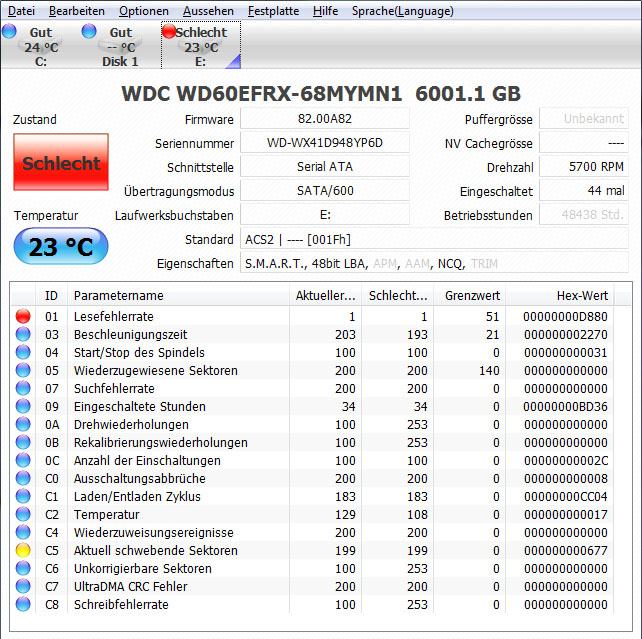
Task: Click status icon for UltraDMA CRC Fehler
Action: tap(23, 586)
